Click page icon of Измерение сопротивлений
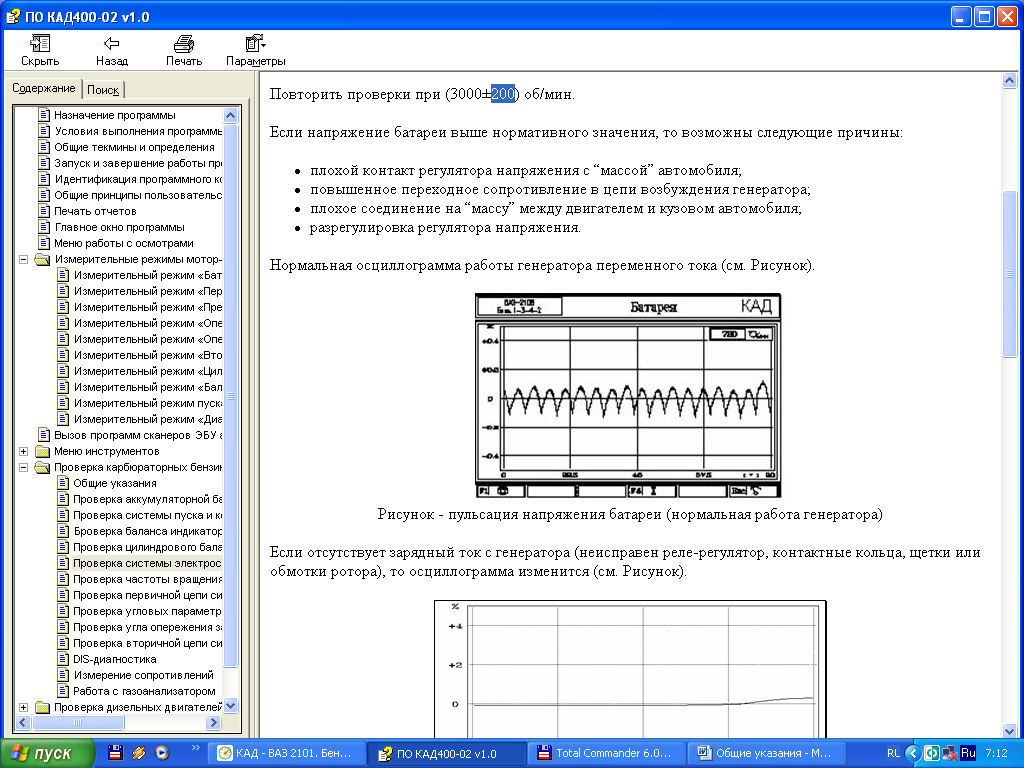The height and width of the screenshot is (768, 1024). pos(63,675)
